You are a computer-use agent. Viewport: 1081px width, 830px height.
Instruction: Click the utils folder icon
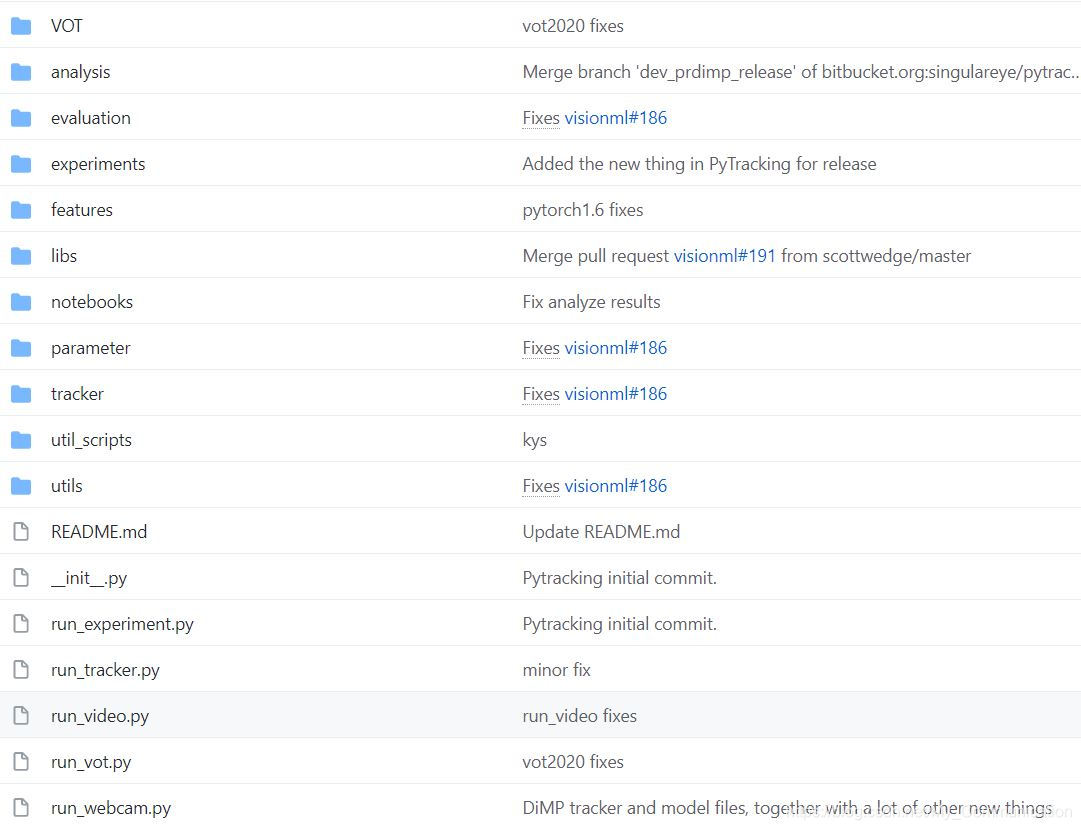(21, 485)
